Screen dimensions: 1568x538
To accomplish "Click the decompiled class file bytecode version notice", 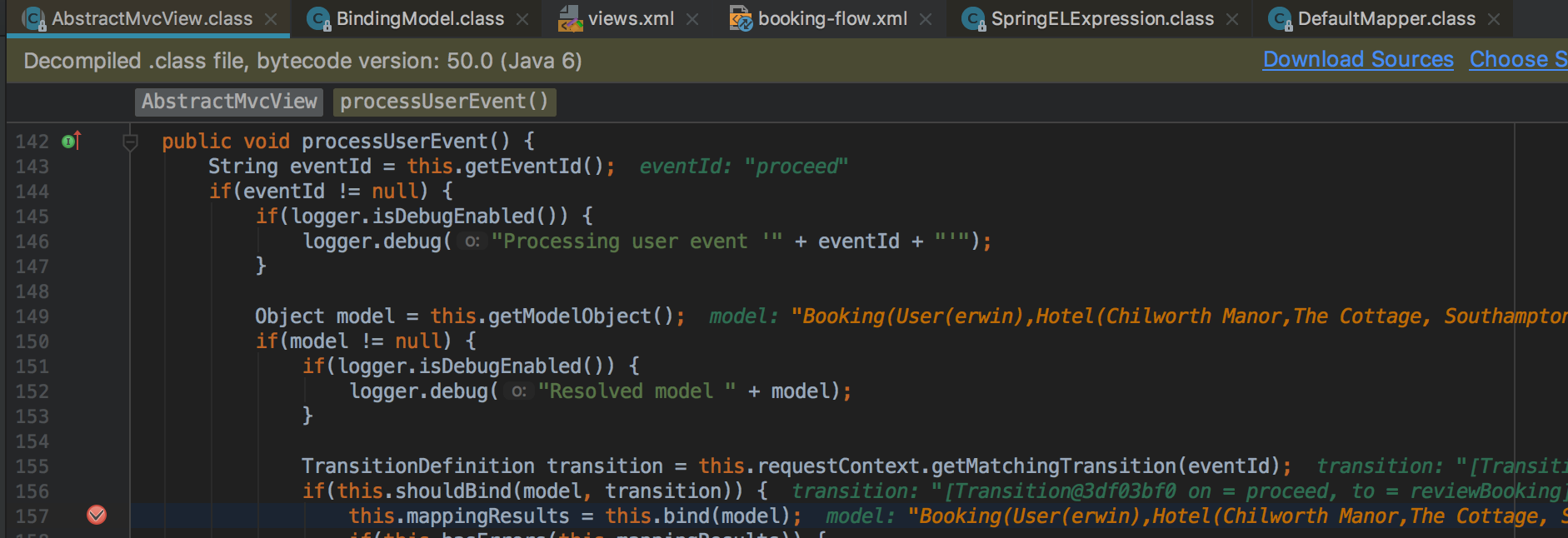I will click(303, 61).
